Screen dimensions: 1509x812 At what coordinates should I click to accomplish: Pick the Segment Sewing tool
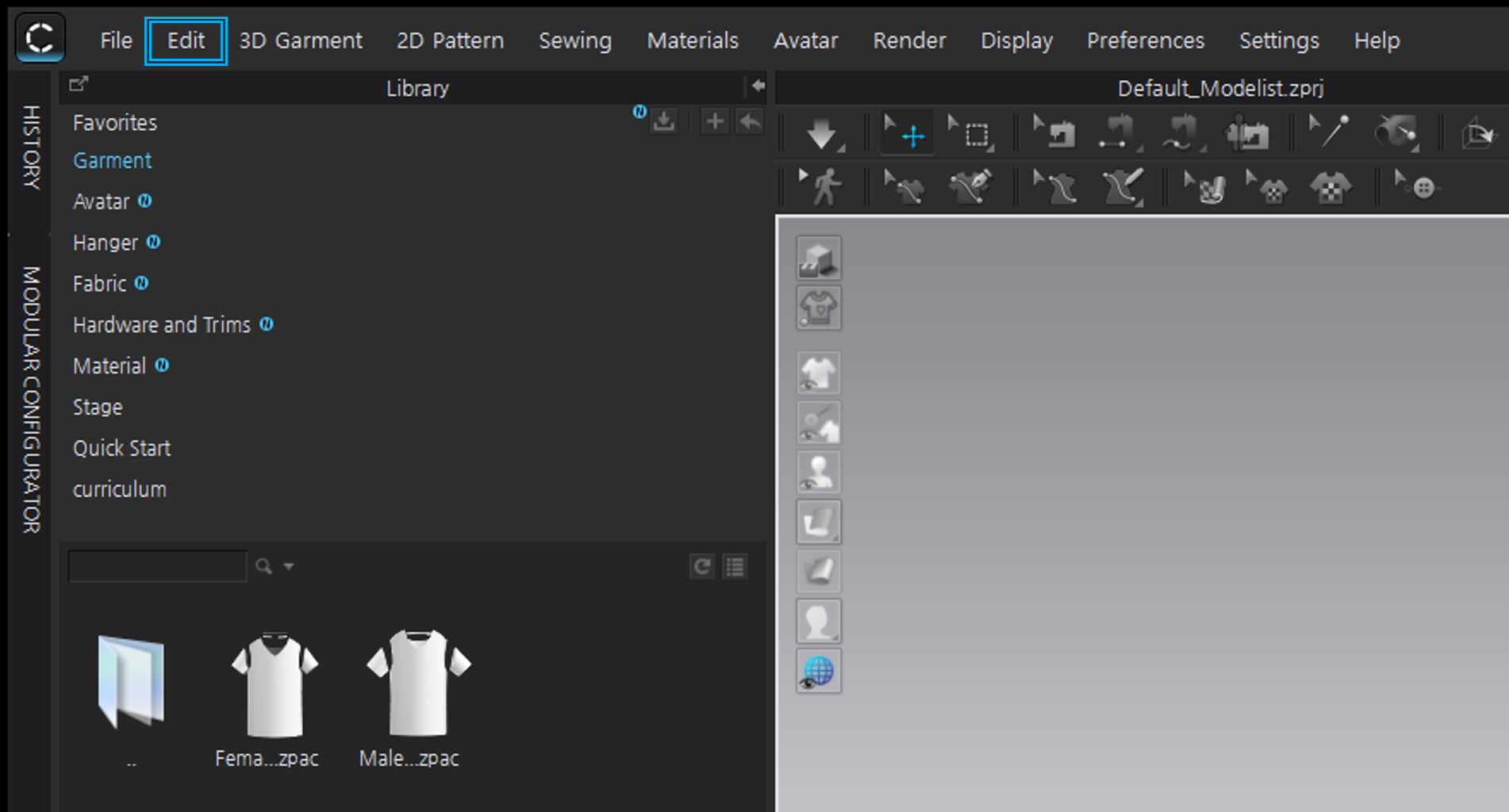pos(1119,133)
